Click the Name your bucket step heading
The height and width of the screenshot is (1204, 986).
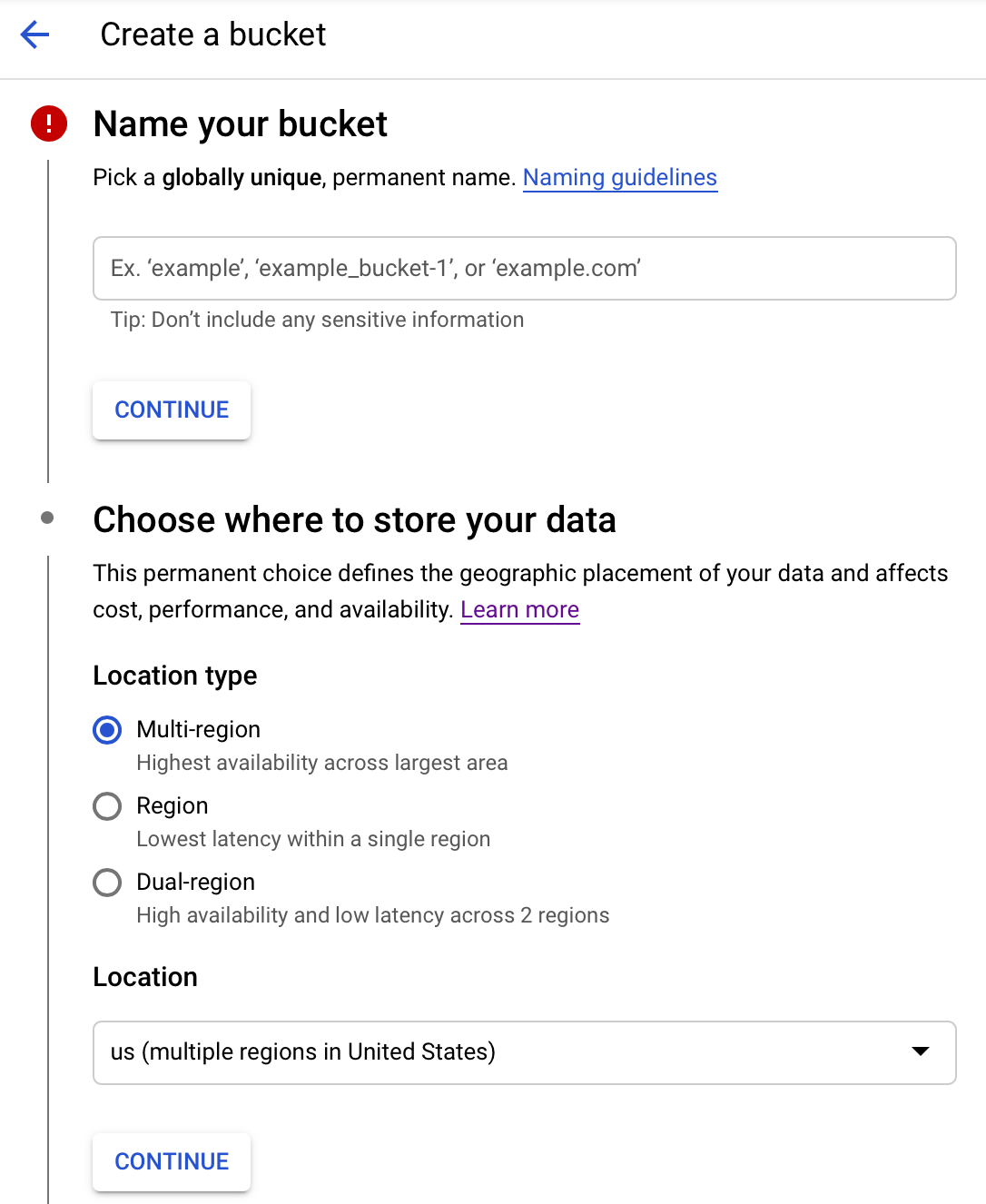241,124
